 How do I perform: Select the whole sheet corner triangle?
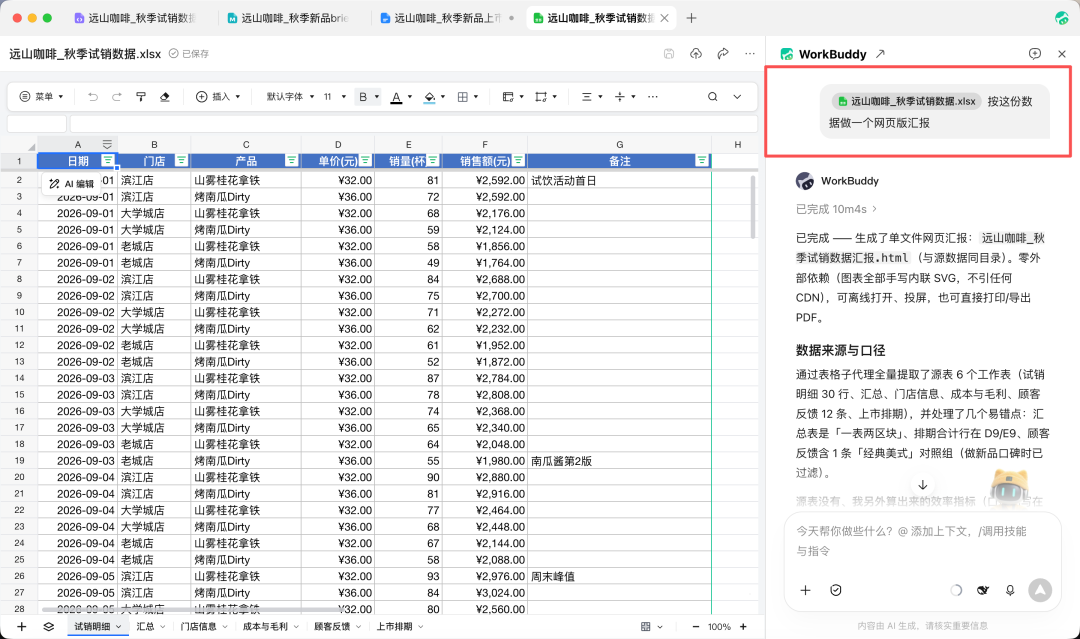(31, 146)
